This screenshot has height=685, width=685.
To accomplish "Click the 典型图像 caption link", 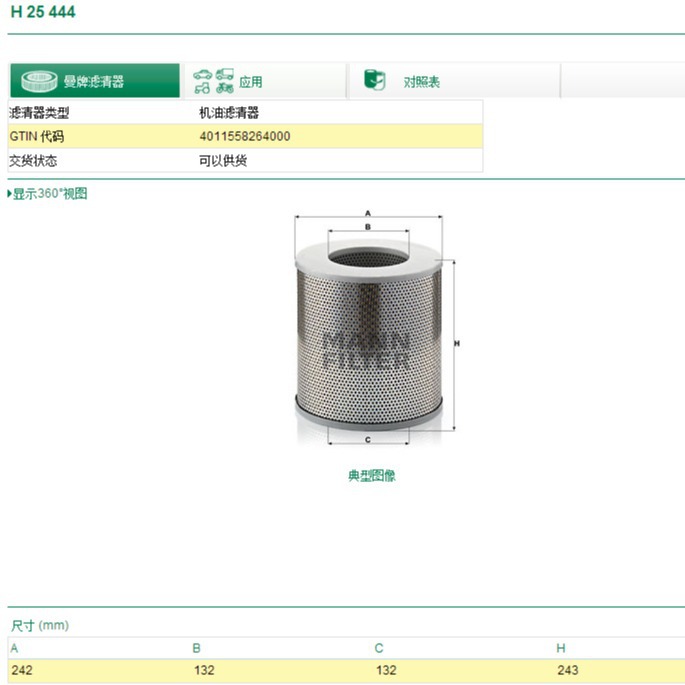I will pyautogui.click(x=371, y=475).
